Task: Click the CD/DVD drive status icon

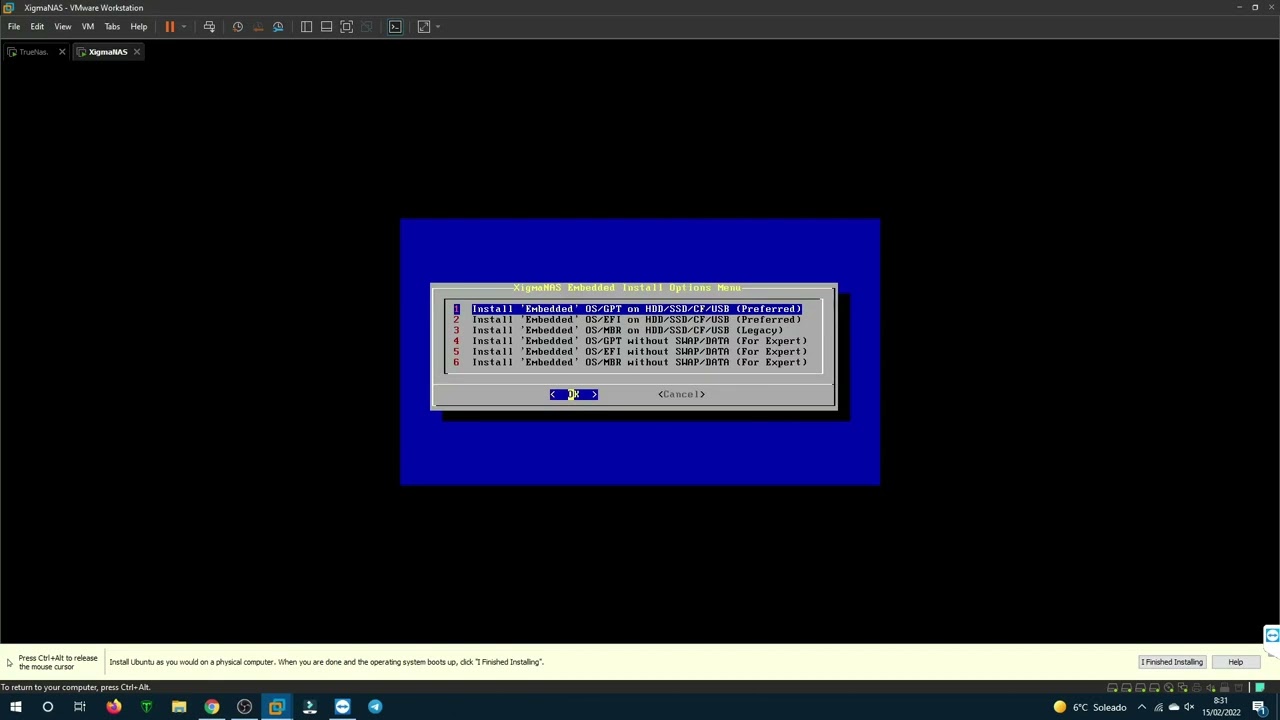Action: [1169, 687]
